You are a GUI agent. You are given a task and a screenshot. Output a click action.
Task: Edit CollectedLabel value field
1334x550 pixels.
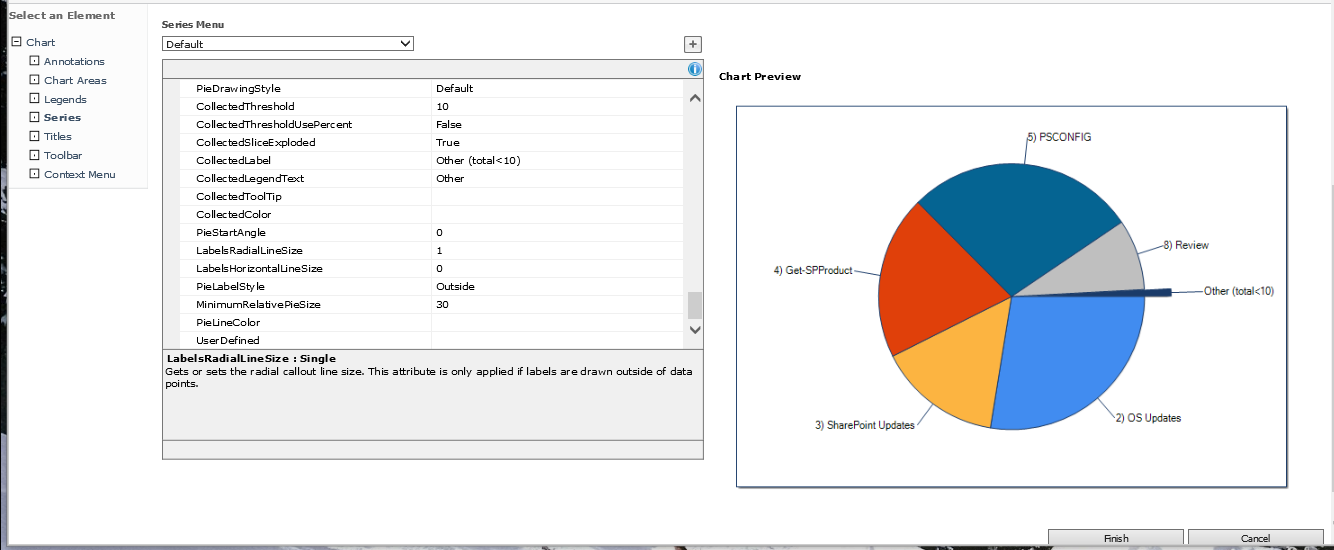click(557, 160)
